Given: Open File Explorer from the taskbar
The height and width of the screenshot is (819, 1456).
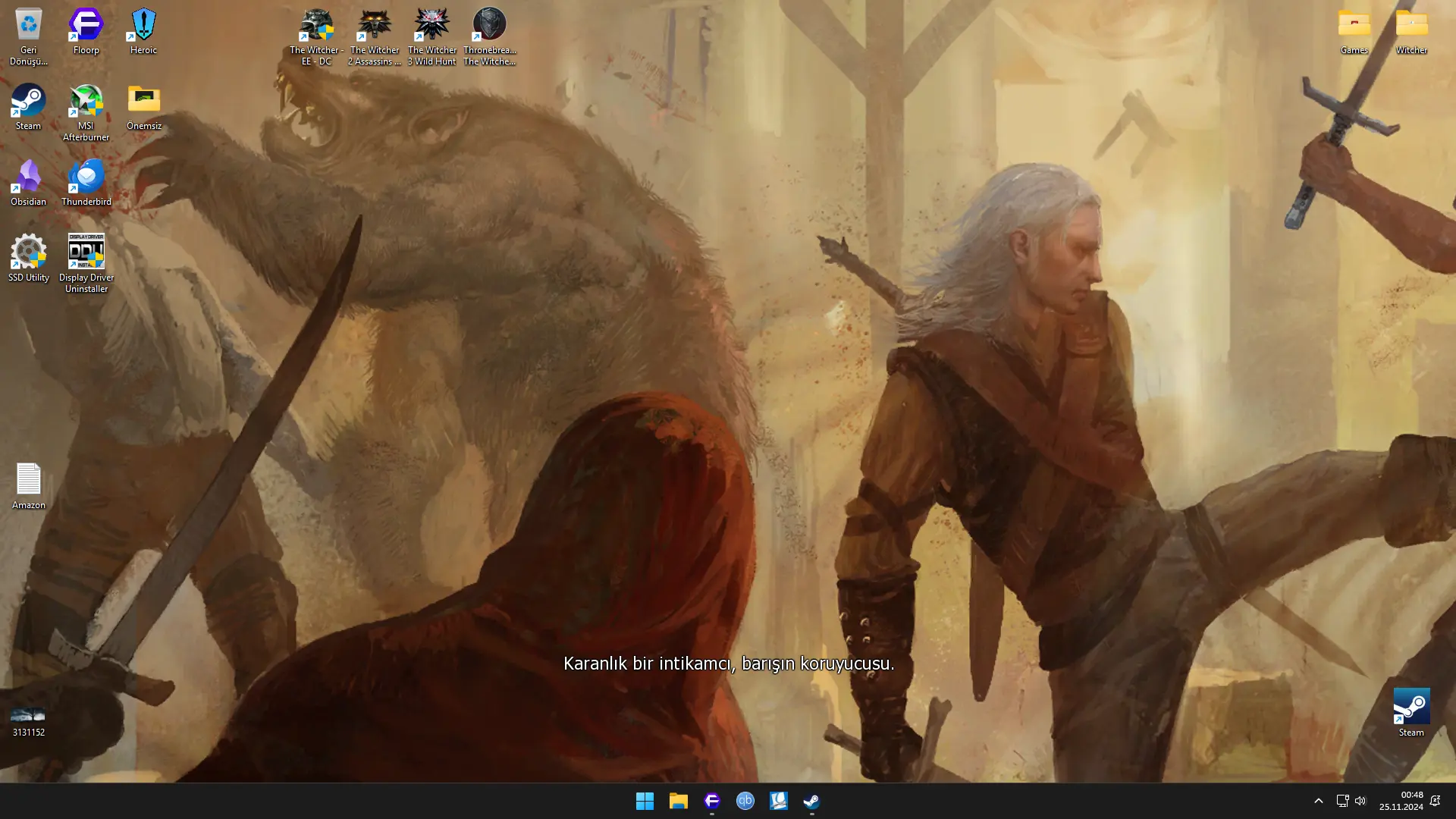Looking at the screenshot, I should coord(678,801).
